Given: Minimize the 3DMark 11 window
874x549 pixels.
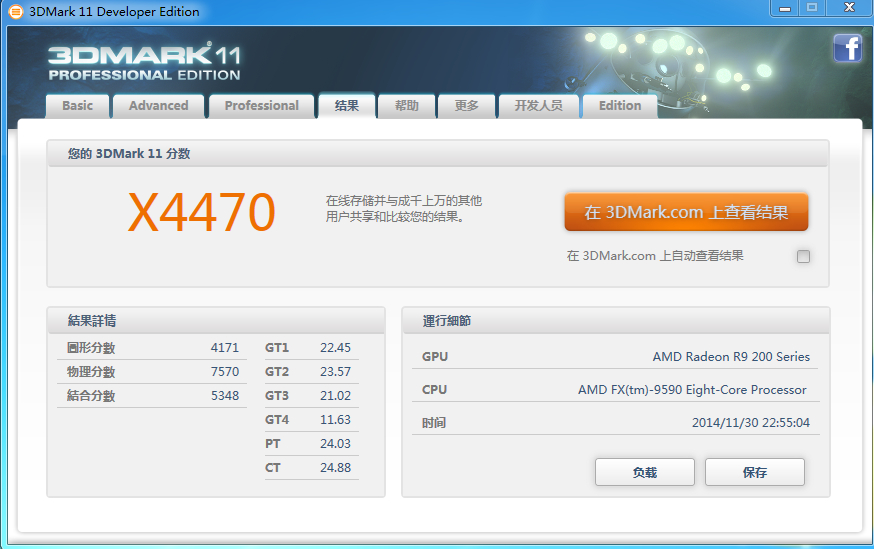Looking at the screenshot, I should [785, 8].
